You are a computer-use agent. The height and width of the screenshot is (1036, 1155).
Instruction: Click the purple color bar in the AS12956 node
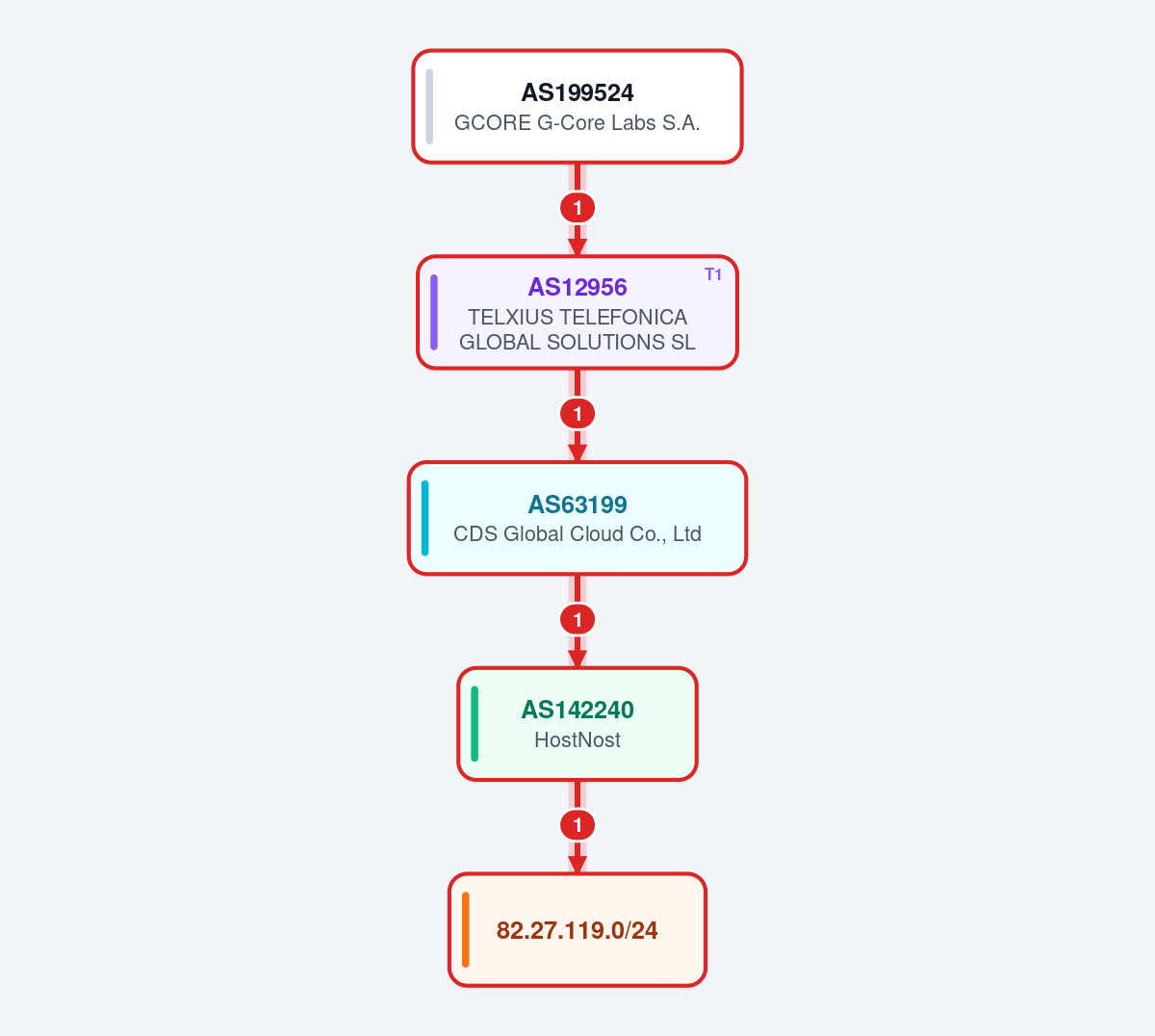pos(434,312)
